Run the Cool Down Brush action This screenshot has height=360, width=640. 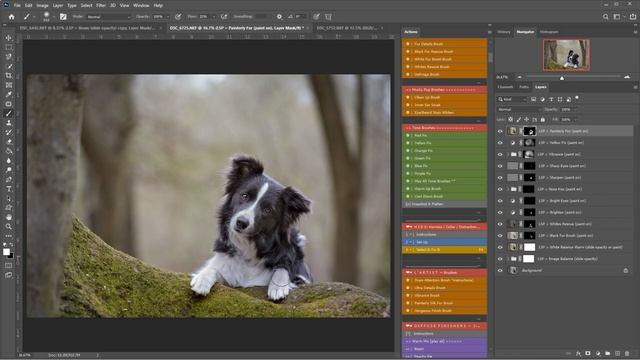coord(444,196)
